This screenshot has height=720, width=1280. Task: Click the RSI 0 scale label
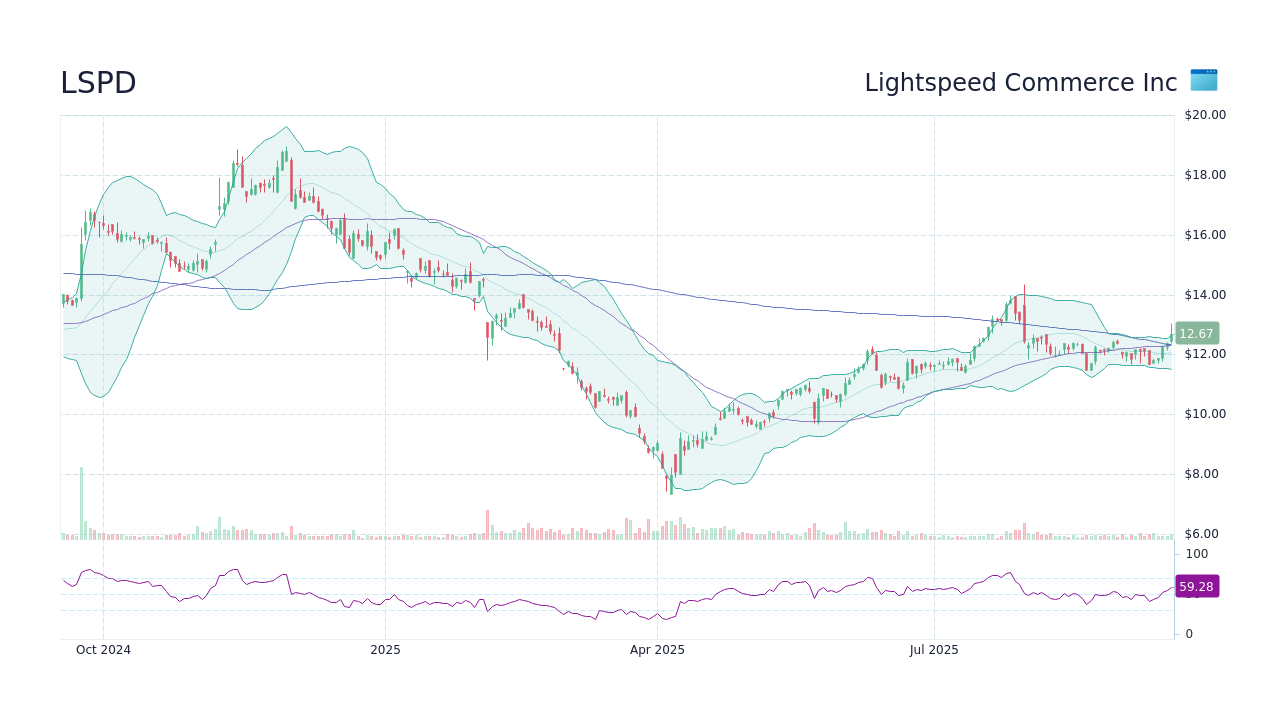[x=1189, y=634]
